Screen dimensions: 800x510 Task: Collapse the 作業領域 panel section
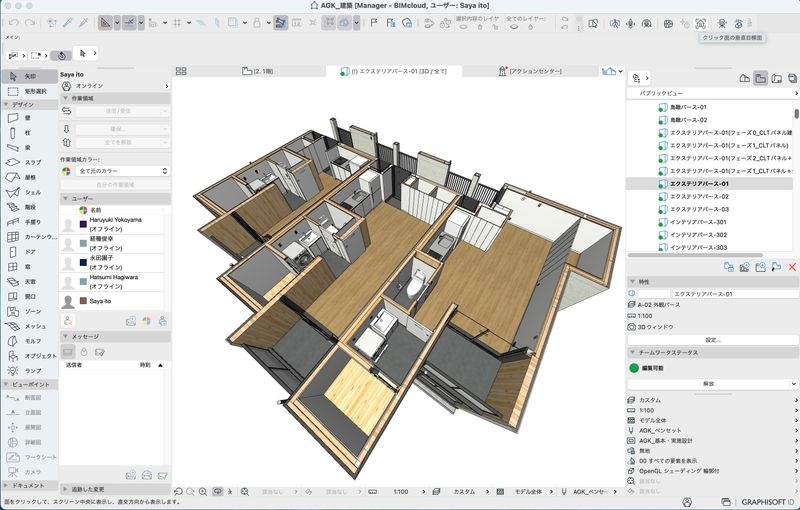coord(65,98)
